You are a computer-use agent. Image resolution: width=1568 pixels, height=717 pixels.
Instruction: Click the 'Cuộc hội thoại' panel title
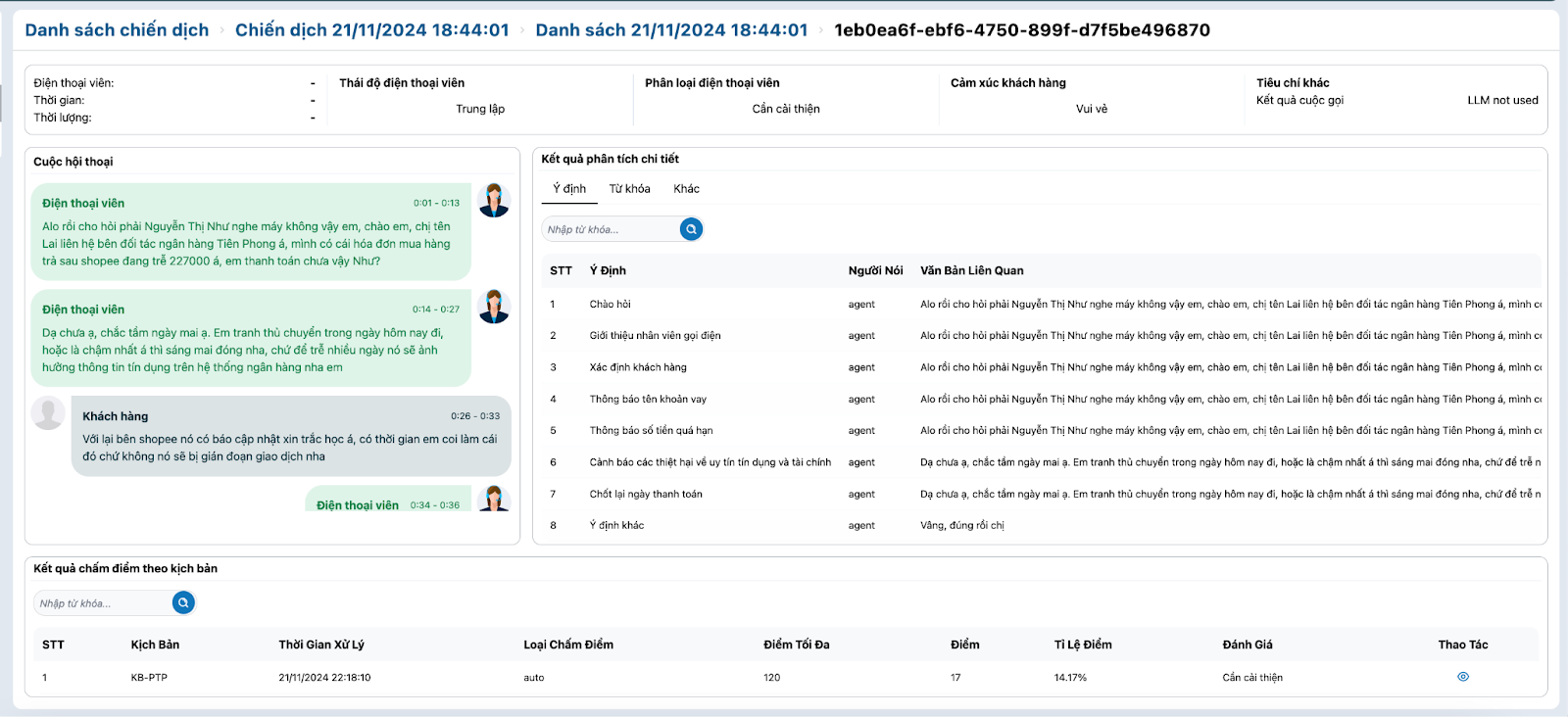73,162
